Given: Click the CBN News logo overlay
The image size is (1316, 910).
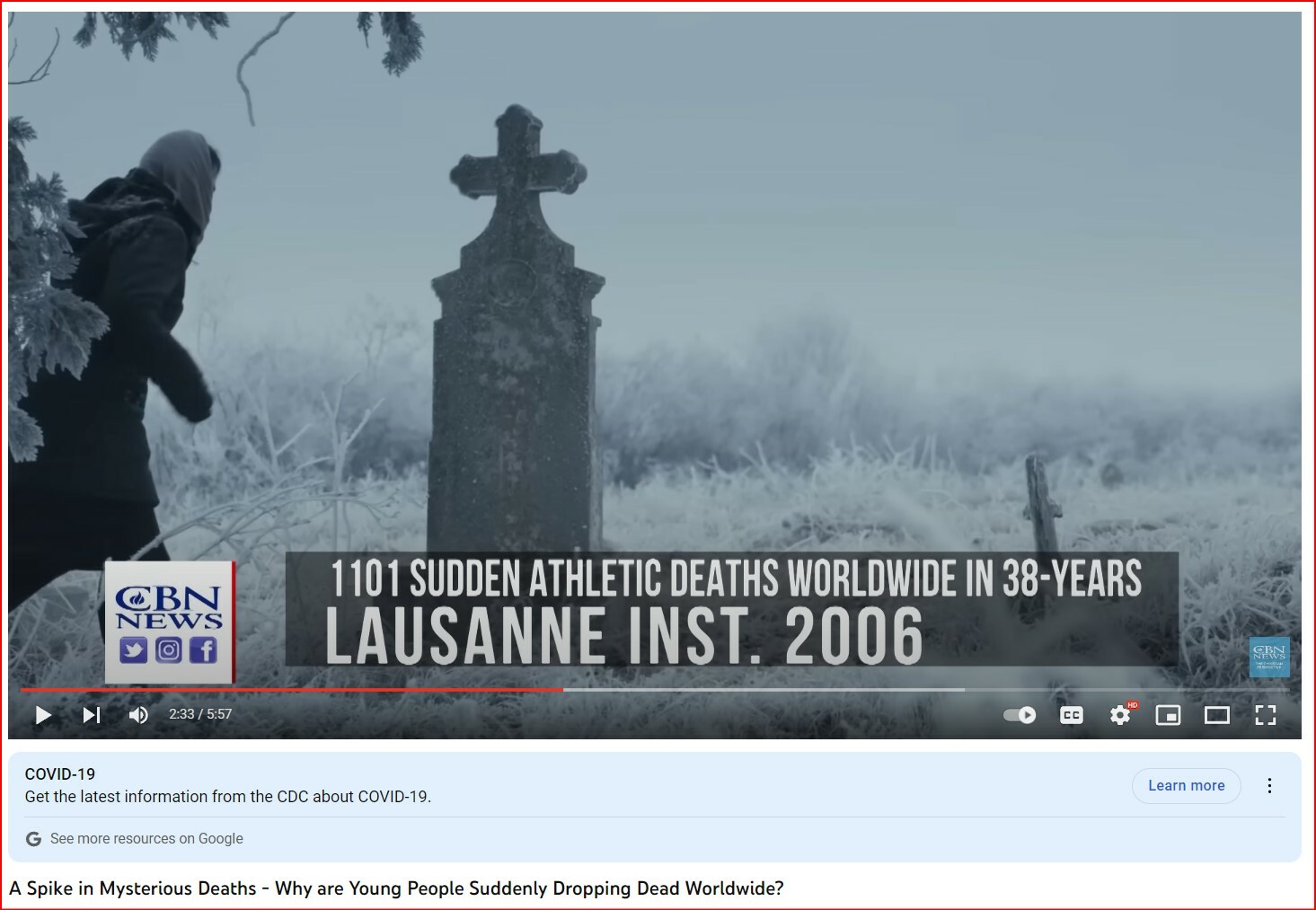Looking at the screenshot, I should point(169,622).
